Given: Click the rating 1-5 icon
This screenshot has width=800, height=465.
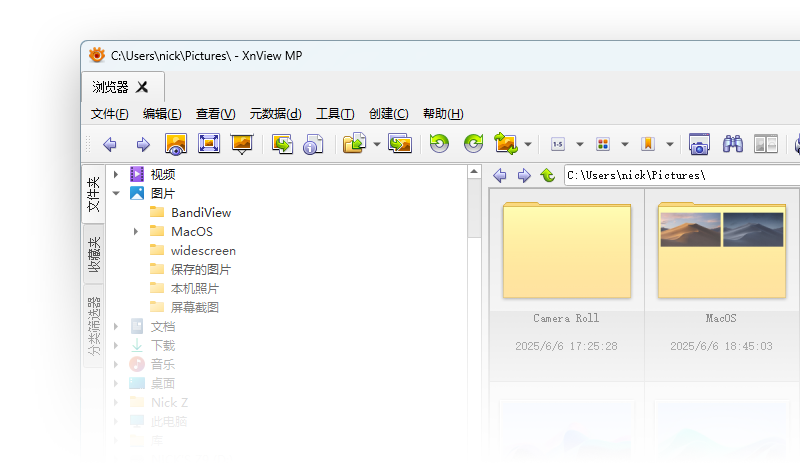Looking at the screenshot, I should (x=558, y=144).
